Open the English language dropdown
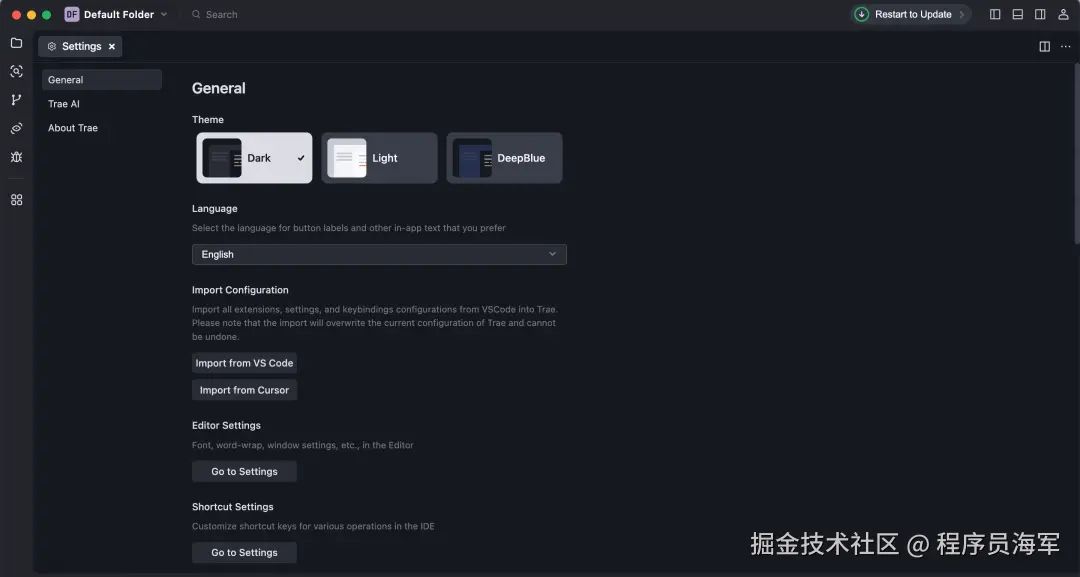 click(380, 254)
